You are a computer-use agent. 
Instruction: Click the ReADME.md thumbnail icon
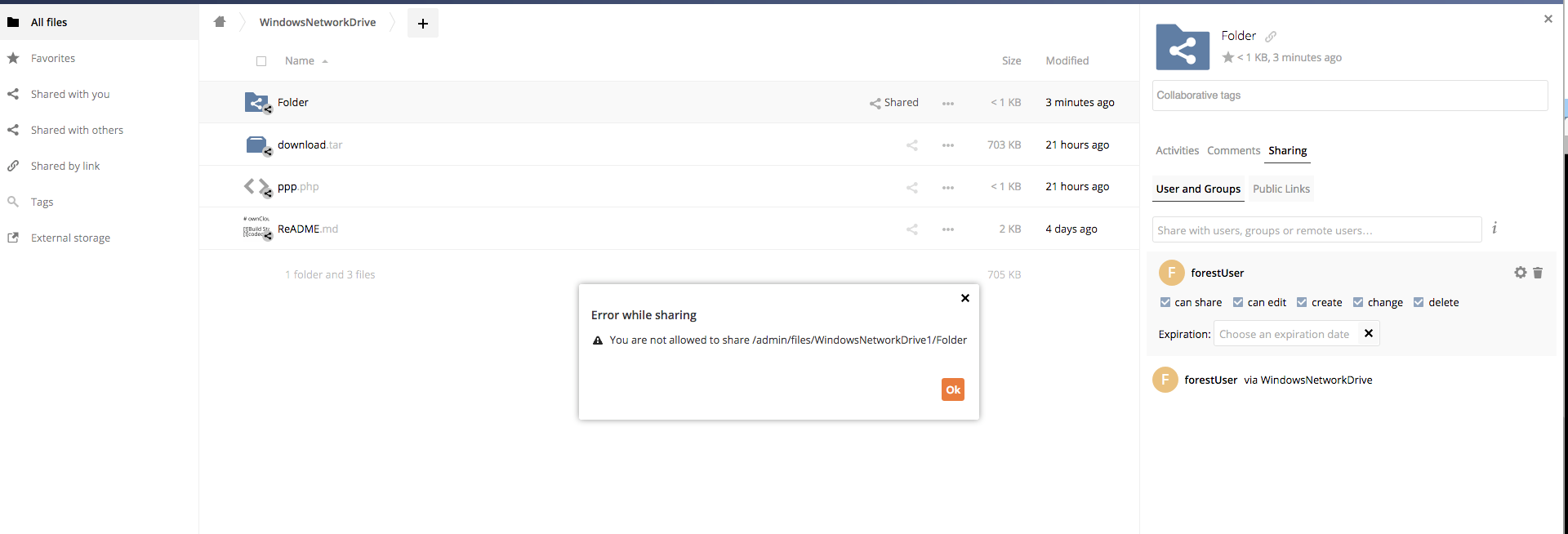click(257, 229)
